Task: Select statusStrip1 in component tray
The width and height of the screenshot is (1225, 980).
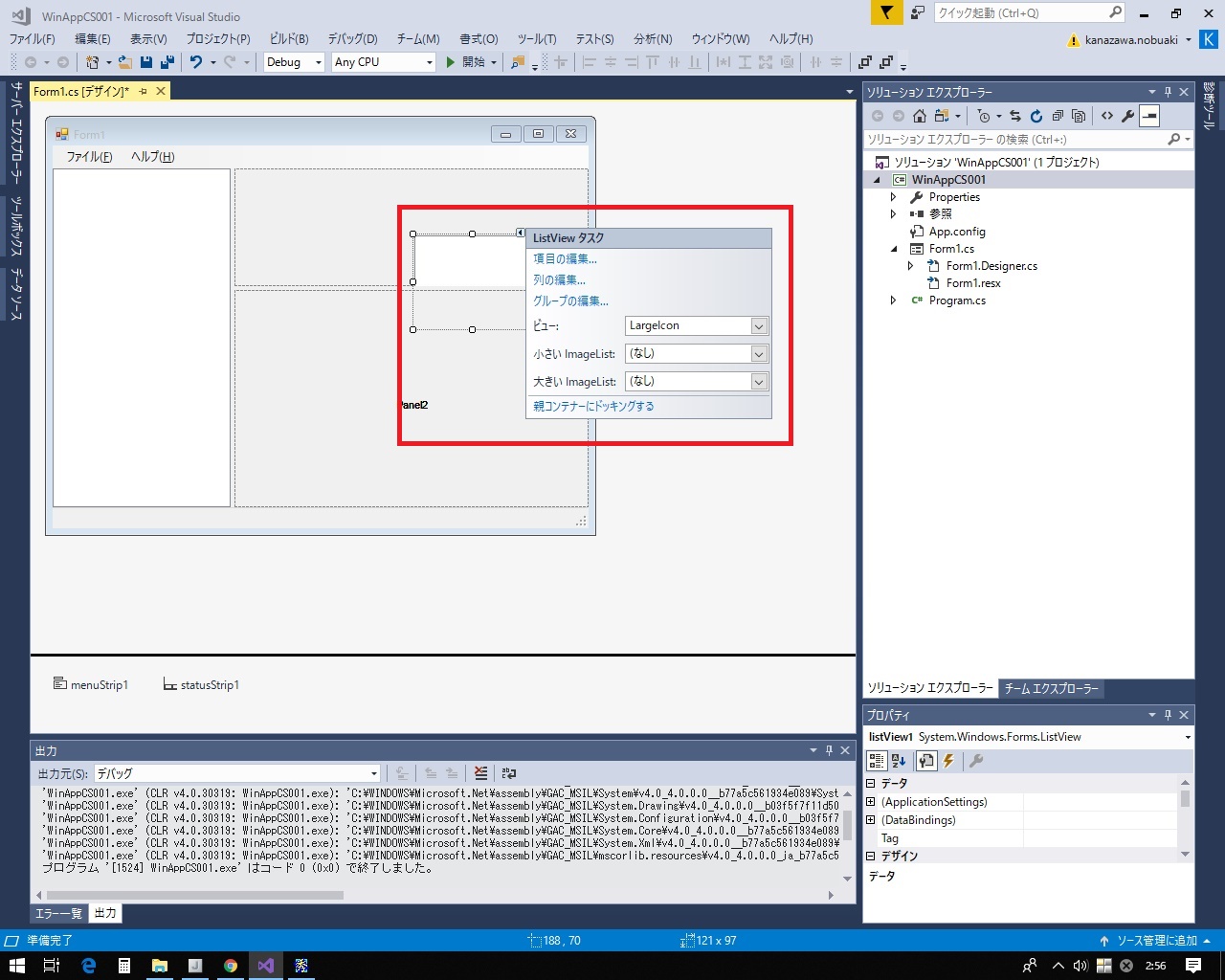Action: (x=201, y=684)
